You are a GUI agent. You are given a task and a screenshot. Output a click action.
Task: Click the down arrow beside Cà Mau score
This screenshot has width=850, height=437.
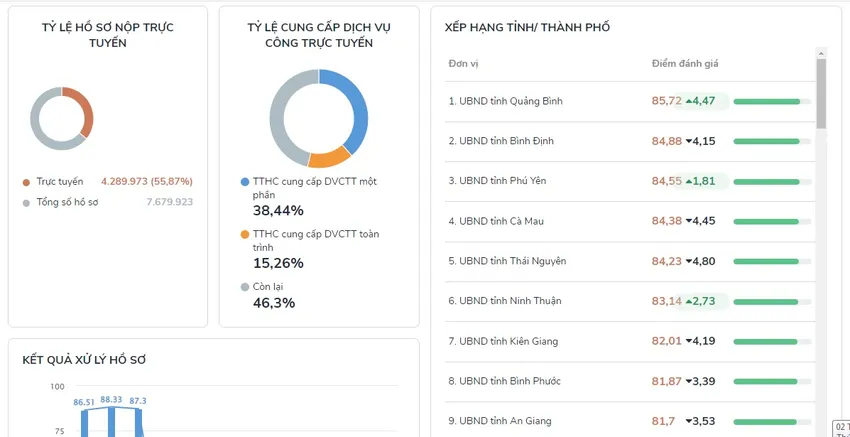click(689, 221)
